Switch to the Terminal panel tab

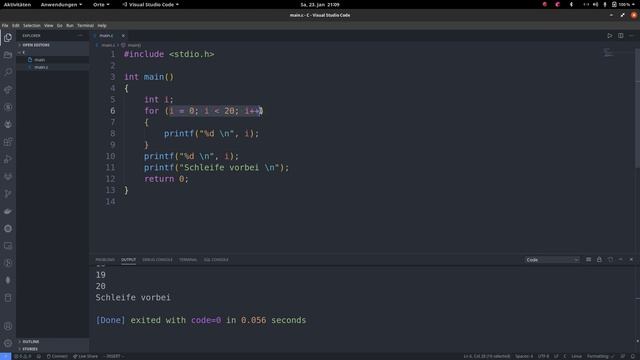pyautogui.click(x=188, y=260)
